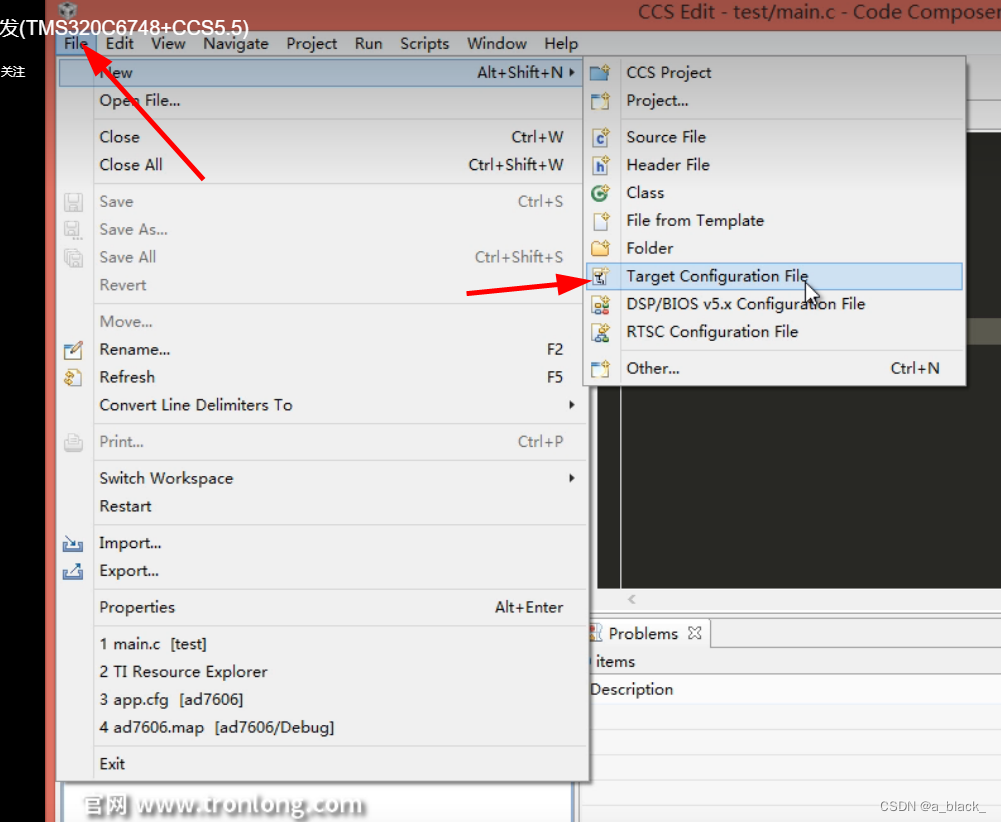
Task: Select DSP/BIOS v5.x Configuration File entry
Action: point(774,304)
